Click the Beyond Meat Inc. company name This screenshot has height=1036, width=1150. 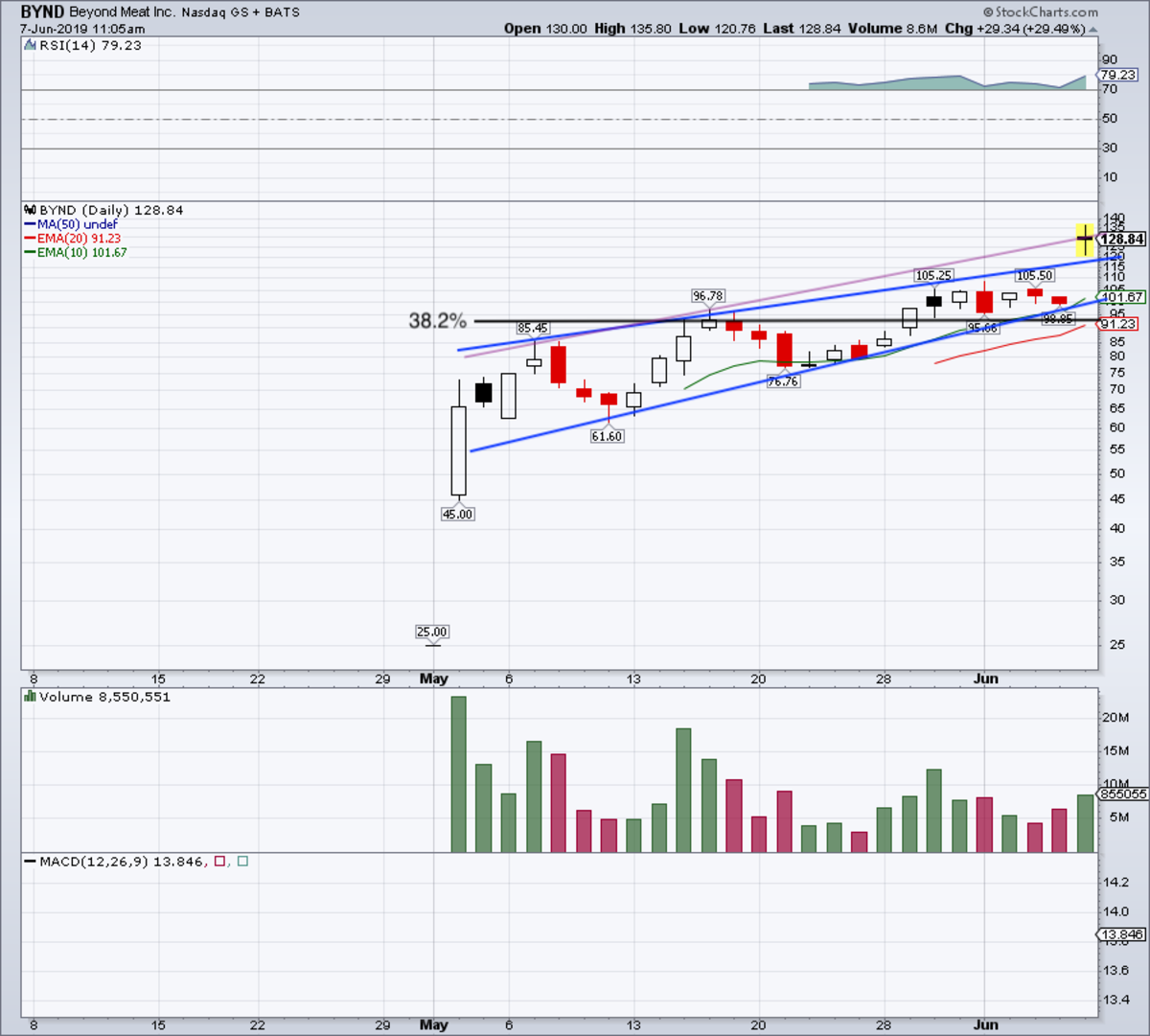(121, 13)
